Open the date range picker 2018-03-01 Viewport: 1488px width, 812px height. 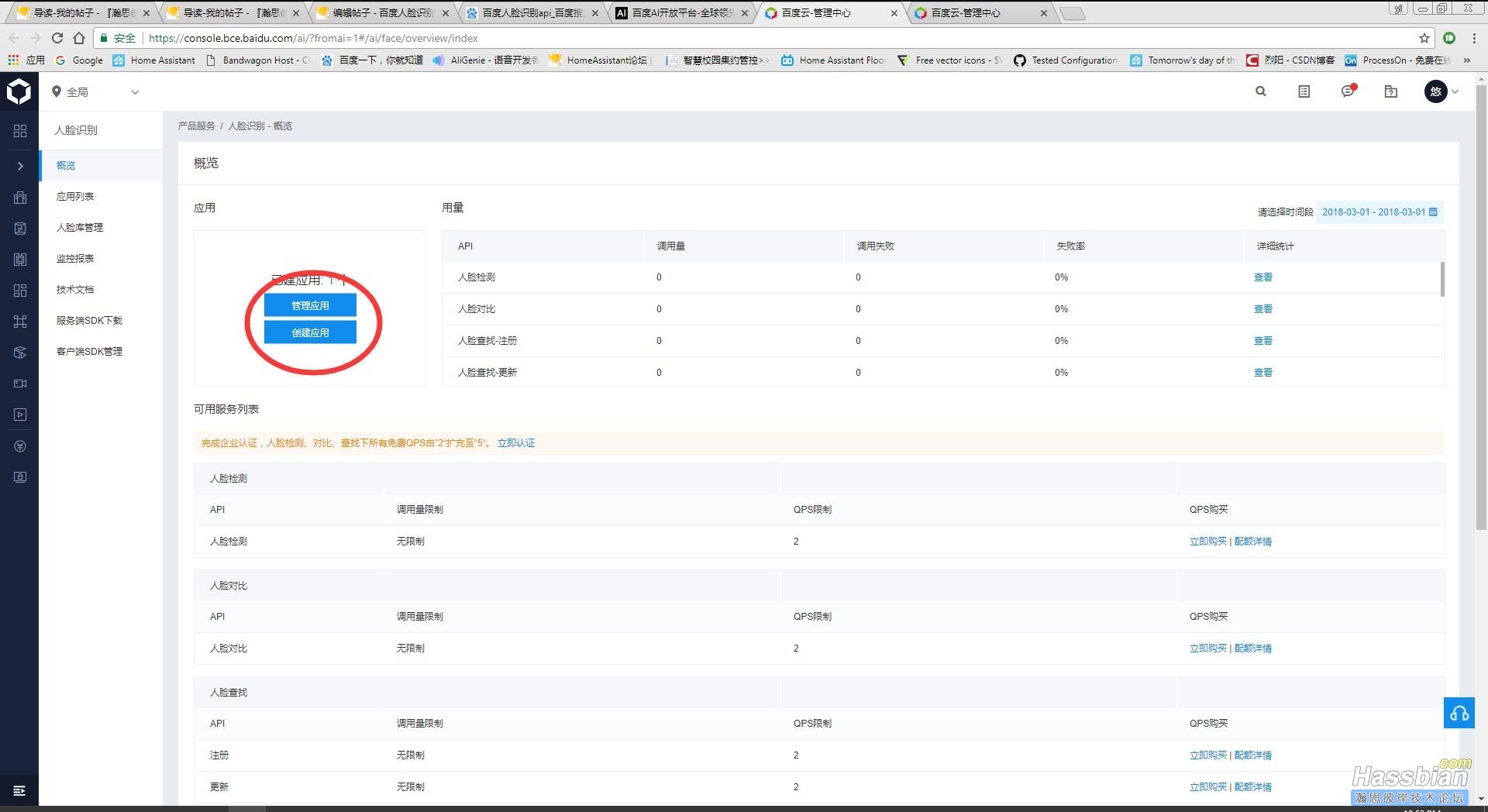1379,212
